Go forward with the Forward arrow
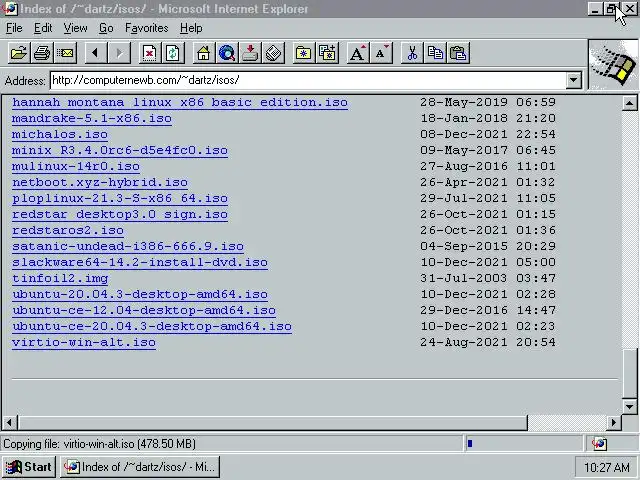This screenshot has height=480, width=640. click(119, 53)
